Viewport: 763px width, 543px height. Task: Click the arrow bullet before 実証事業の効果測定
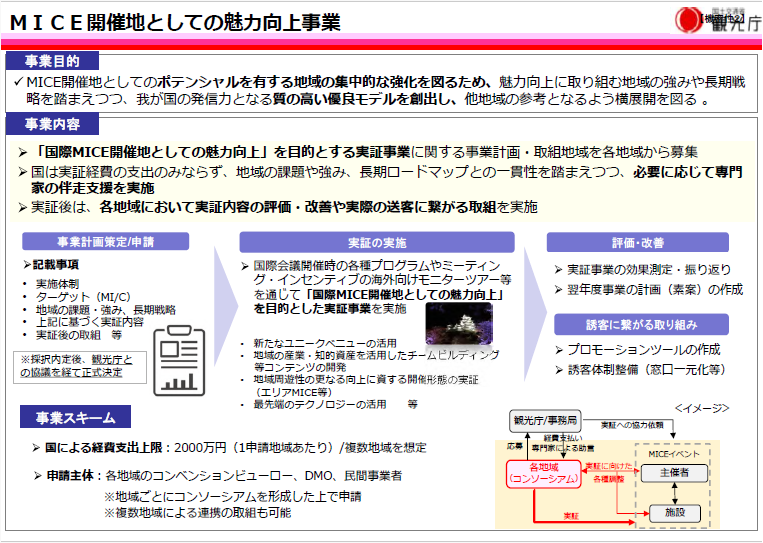560,270
